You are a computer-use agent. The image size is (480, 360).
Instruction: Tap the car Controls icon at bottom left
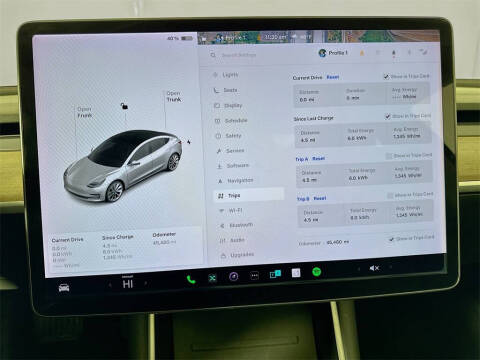64,287
